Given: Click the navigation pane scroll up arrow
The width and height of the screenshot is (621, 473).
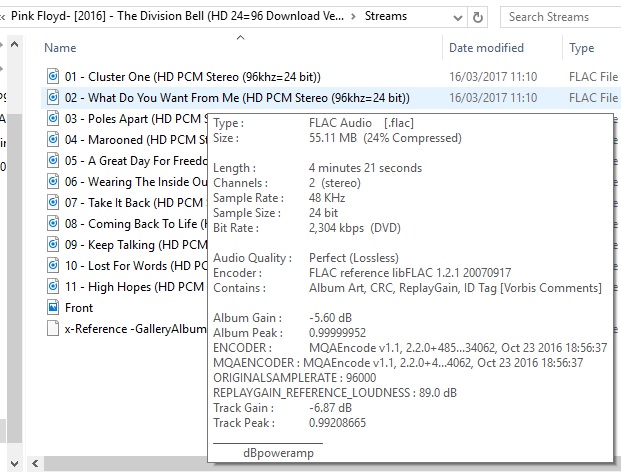Looking at the screenshot, I should 15,44.
